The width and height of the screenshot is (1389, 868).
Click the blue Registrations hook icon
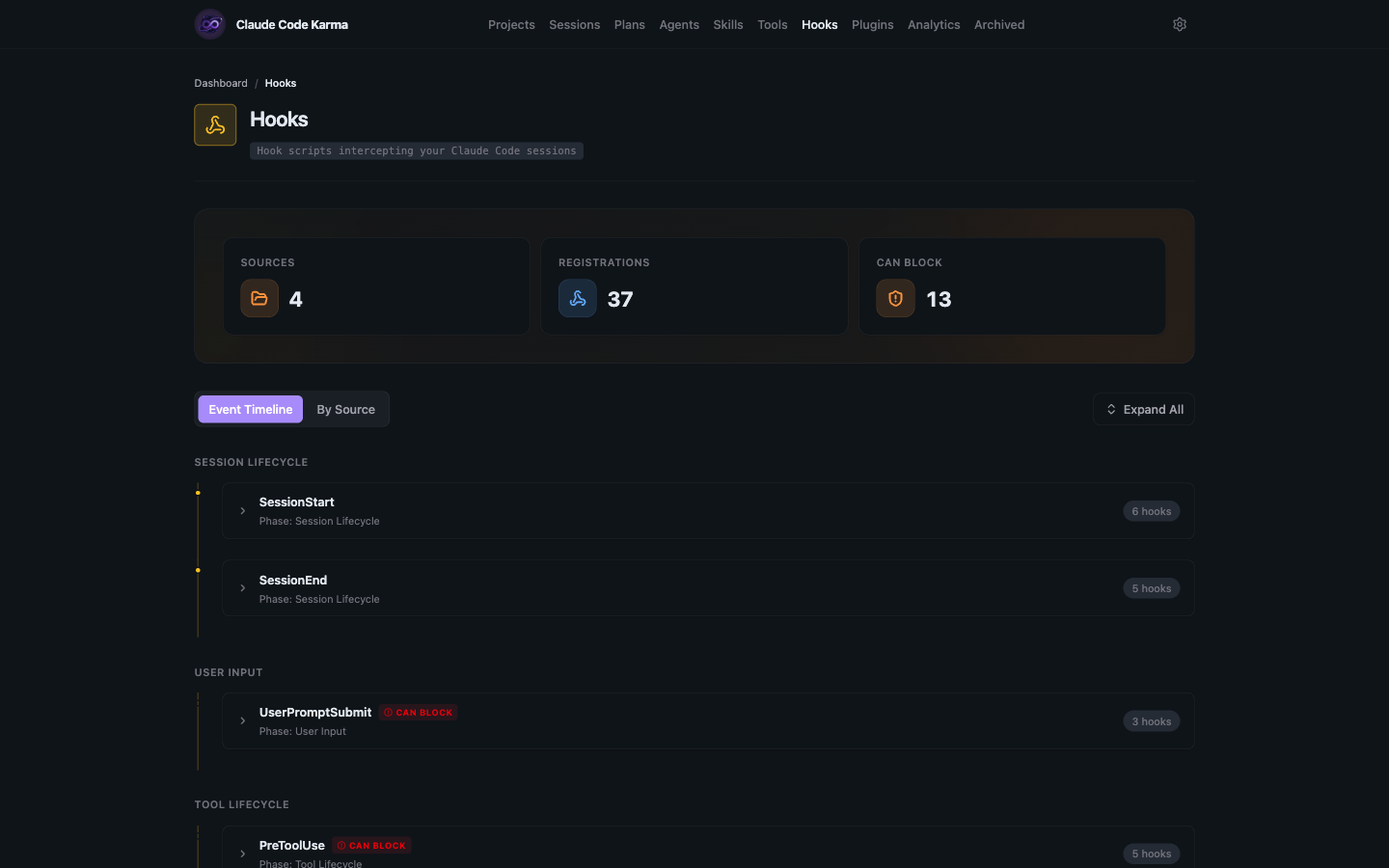[577, 298]
